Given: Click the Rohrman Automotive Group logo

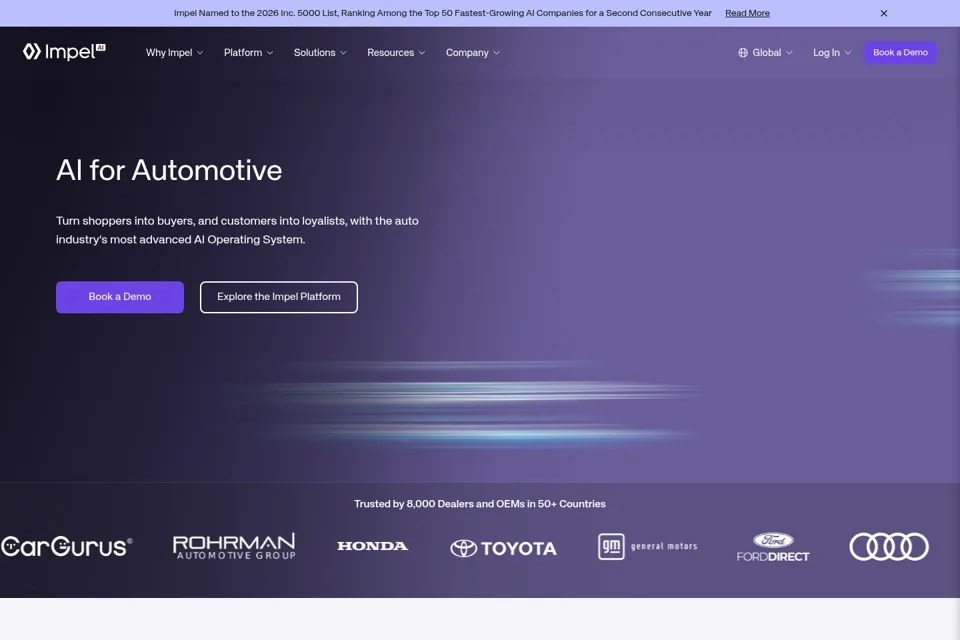Looking at the screenshot, I should [x=234, y=546].
